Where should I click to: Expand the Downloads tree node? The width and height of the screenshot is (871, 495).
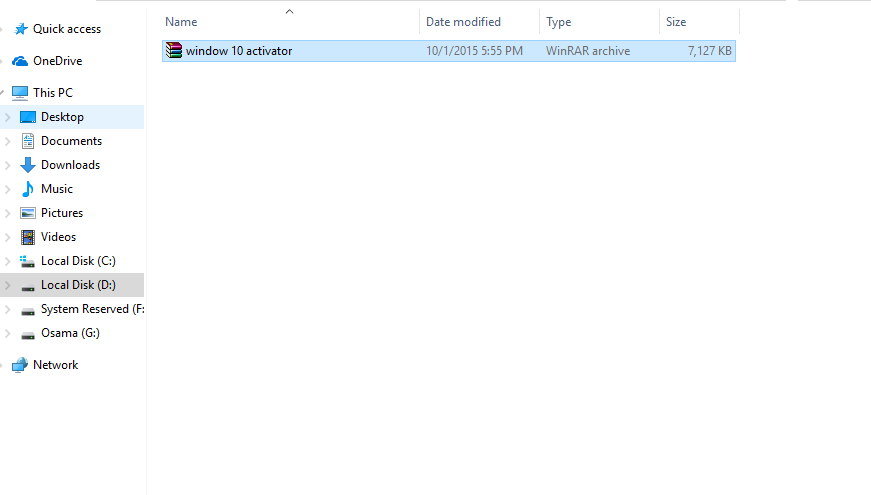click(x=8, y=165)
